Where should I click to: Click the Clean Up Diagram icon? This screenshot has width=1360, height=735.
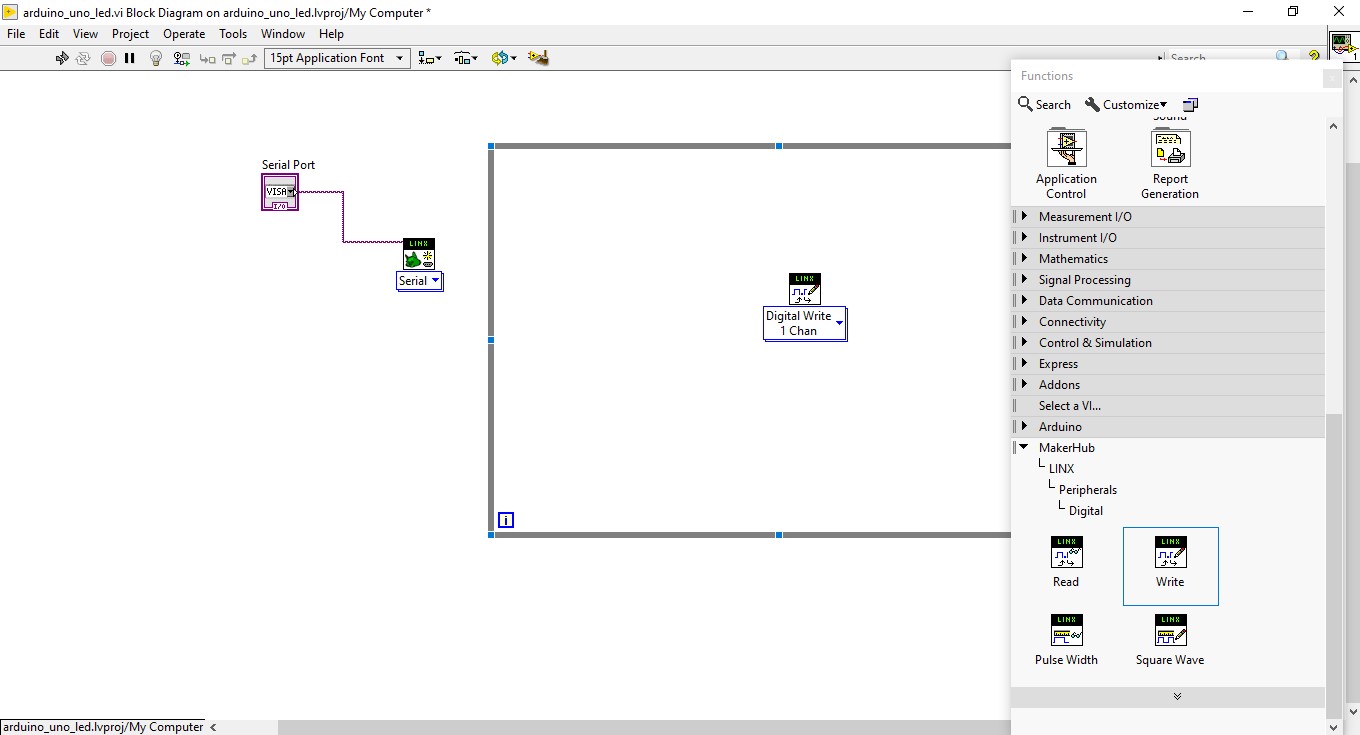pos(538,58)
